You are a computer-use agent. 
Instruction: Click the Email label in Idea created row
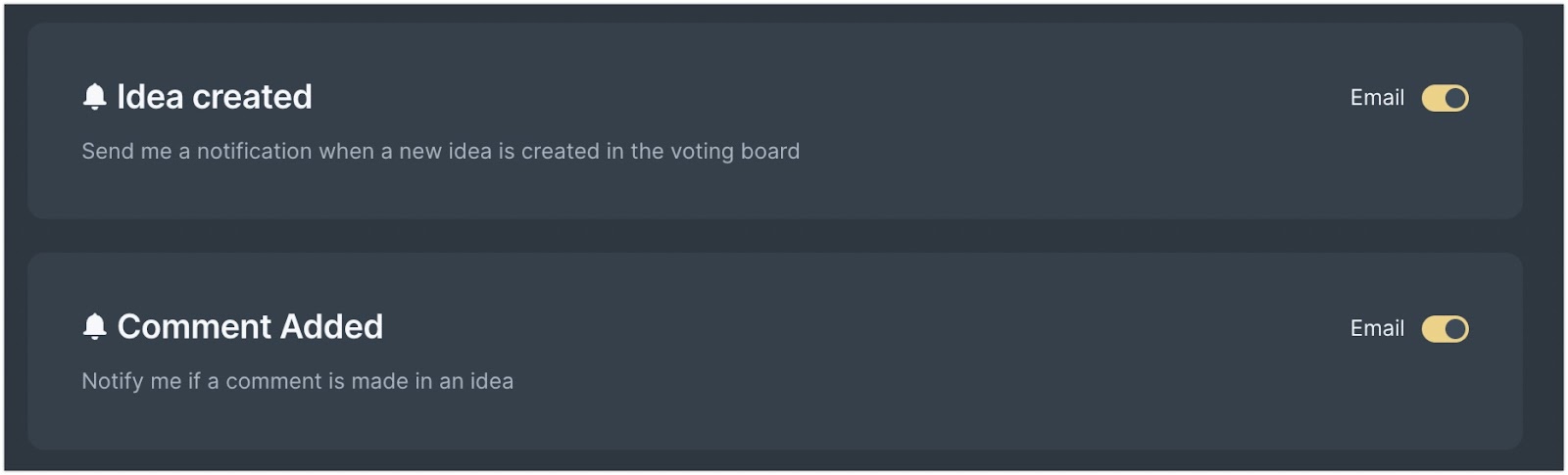coord(1377,98)
